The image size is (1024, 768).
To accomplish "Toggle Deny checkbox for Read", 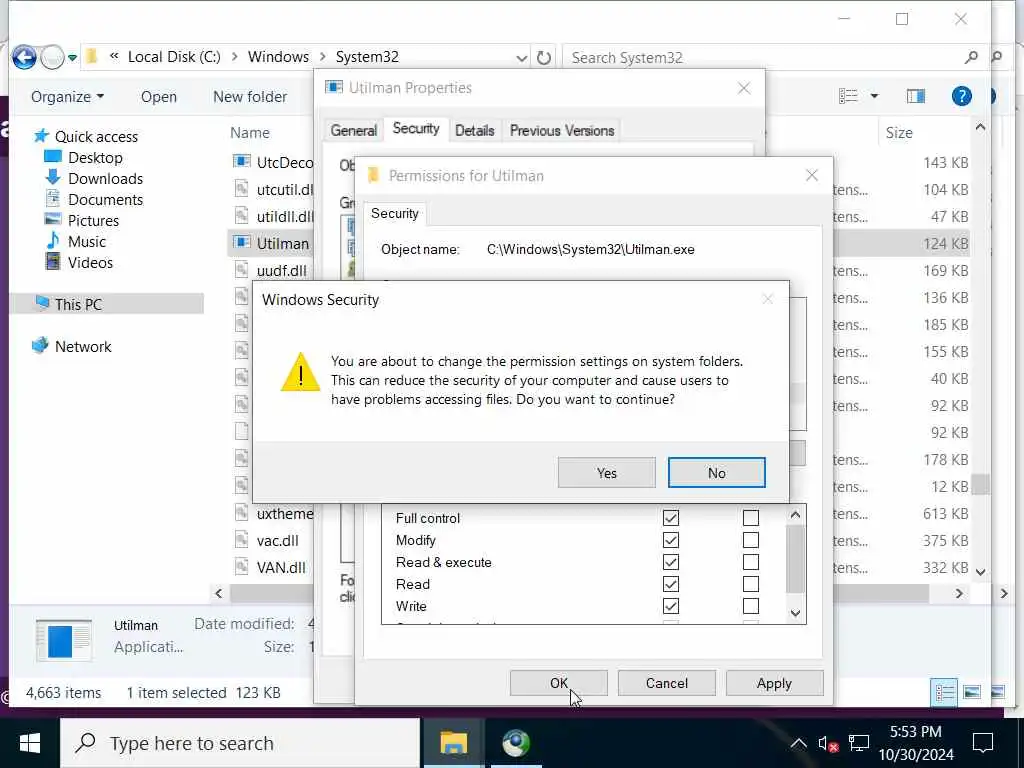I will click(x=751, y=584).
